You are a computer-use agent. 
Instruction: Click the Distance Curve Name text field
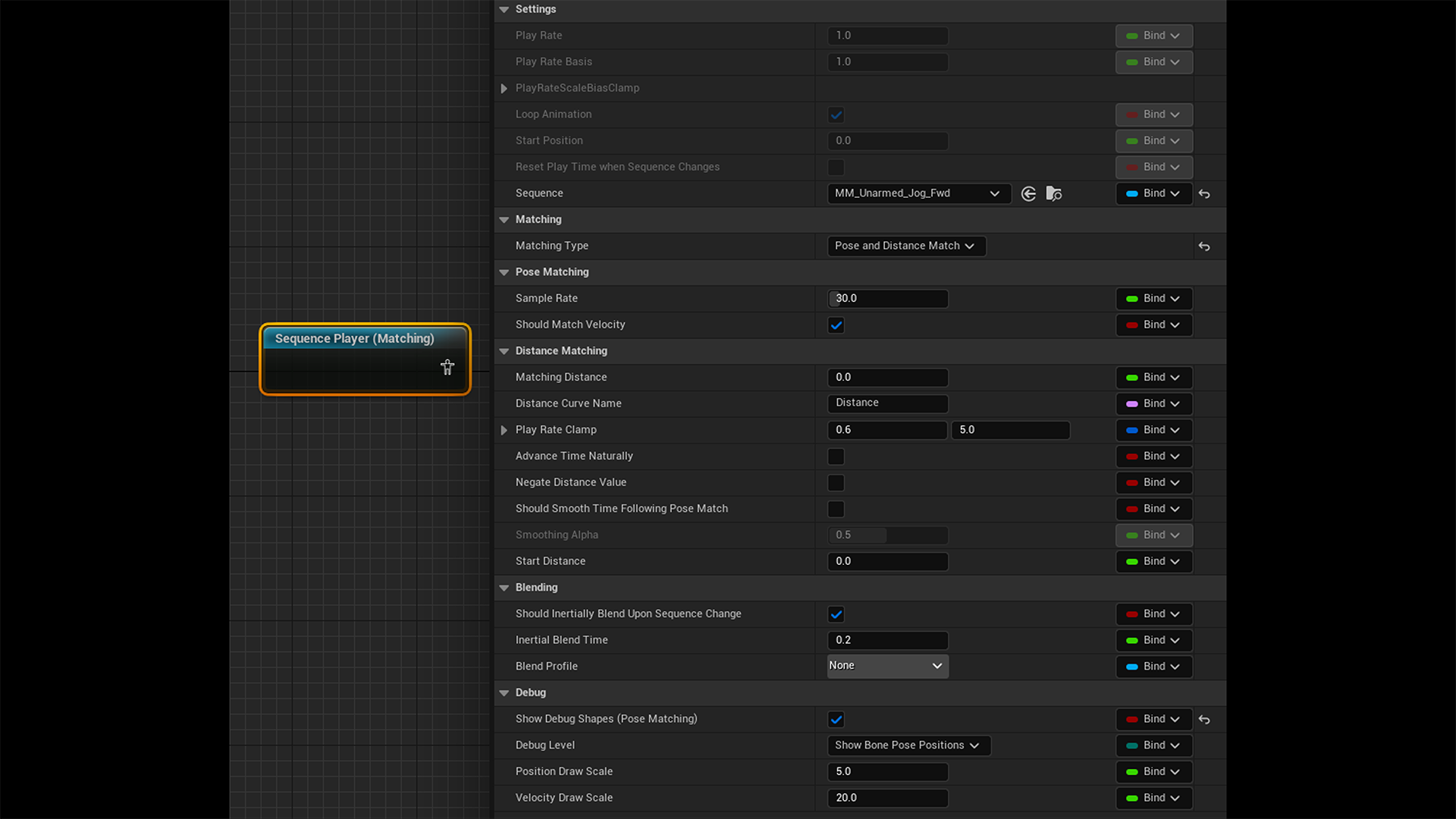click(x=887, y=403)
